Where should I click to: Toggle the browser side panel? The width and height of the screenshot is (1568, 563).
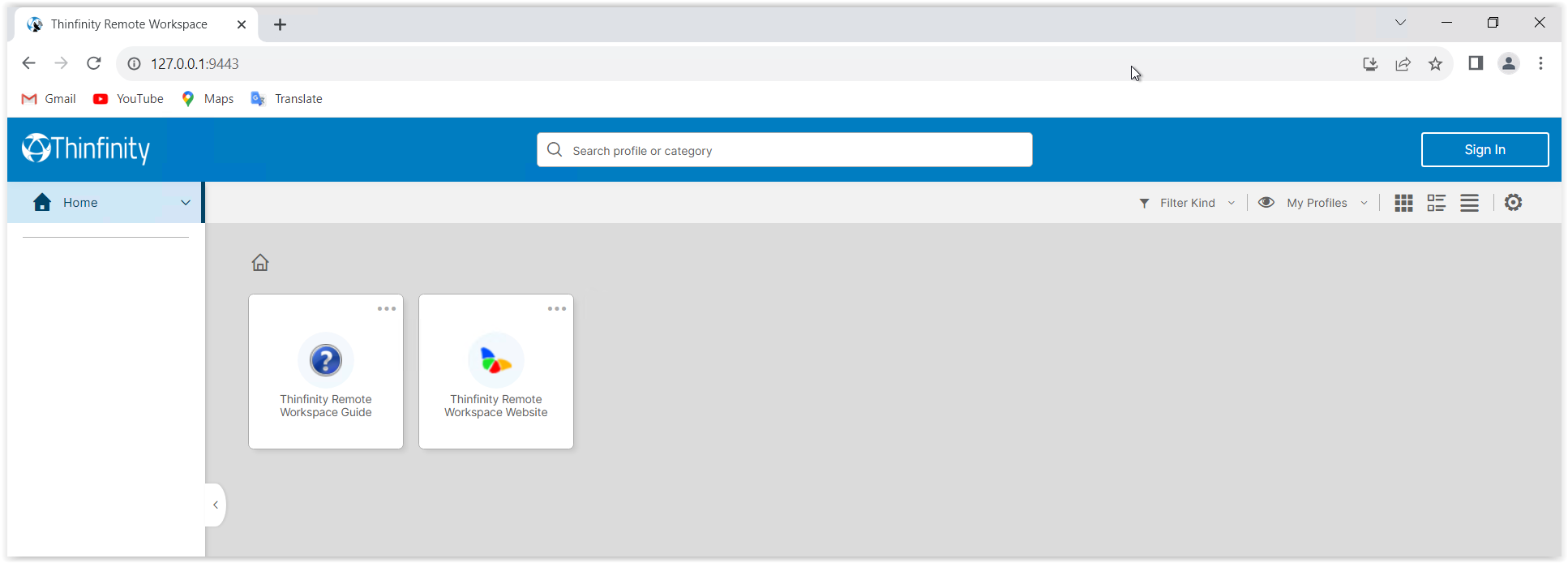[1476, 63]
